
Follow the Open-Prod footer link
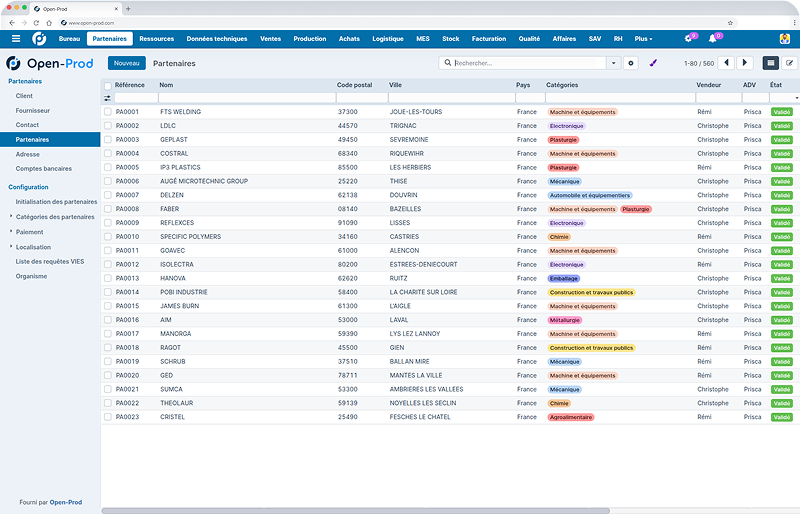point(66,502)
